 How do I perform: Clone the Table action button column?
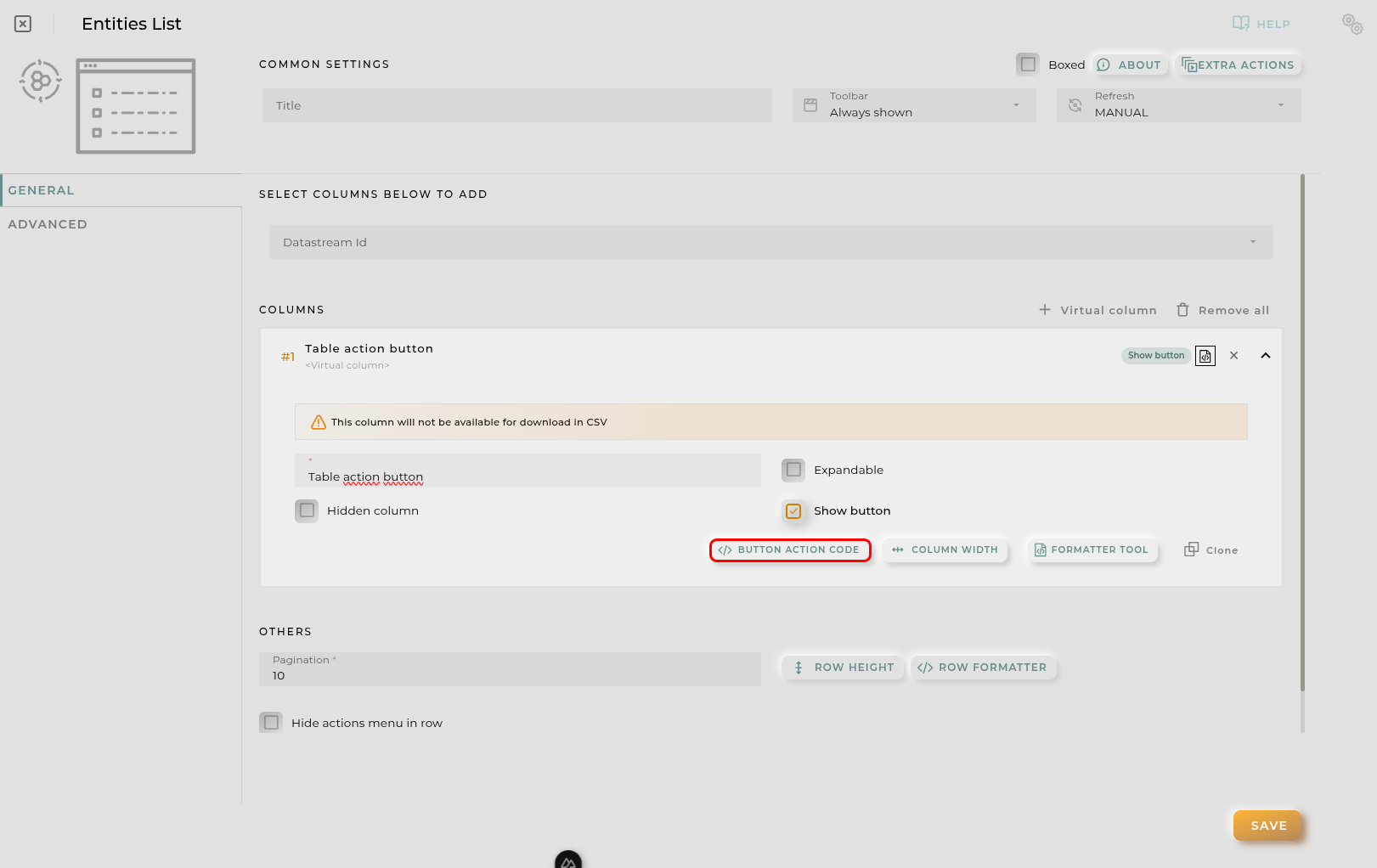point(1210,550)
